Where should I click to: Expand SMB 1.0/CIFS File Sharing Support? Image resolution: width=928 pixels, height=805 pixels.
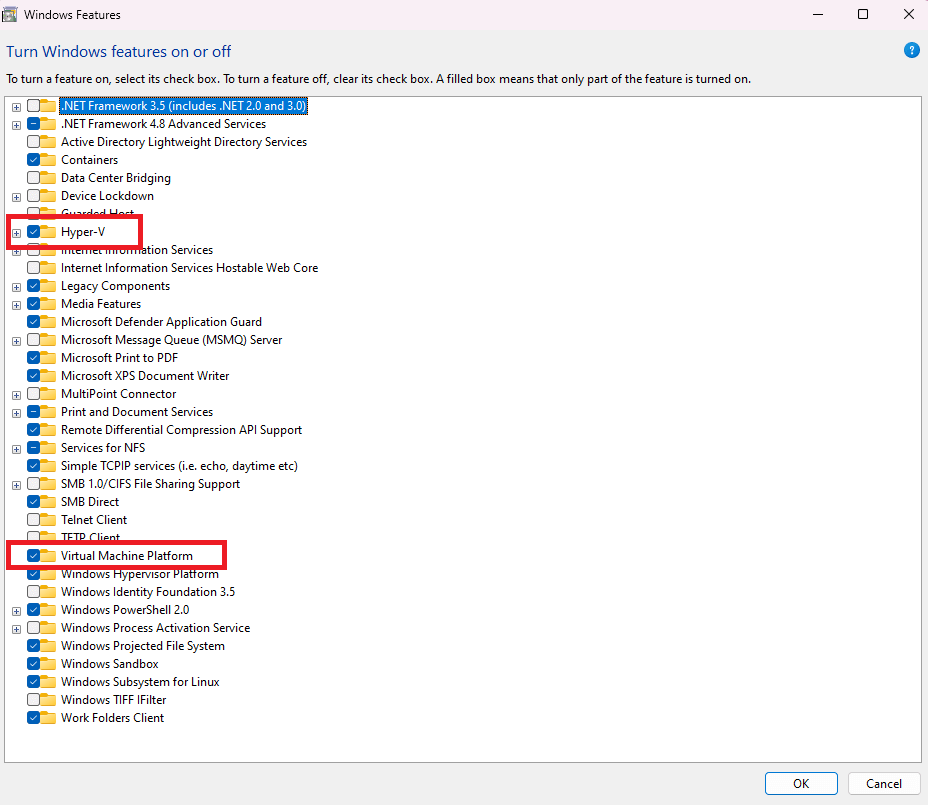(17, 485)
